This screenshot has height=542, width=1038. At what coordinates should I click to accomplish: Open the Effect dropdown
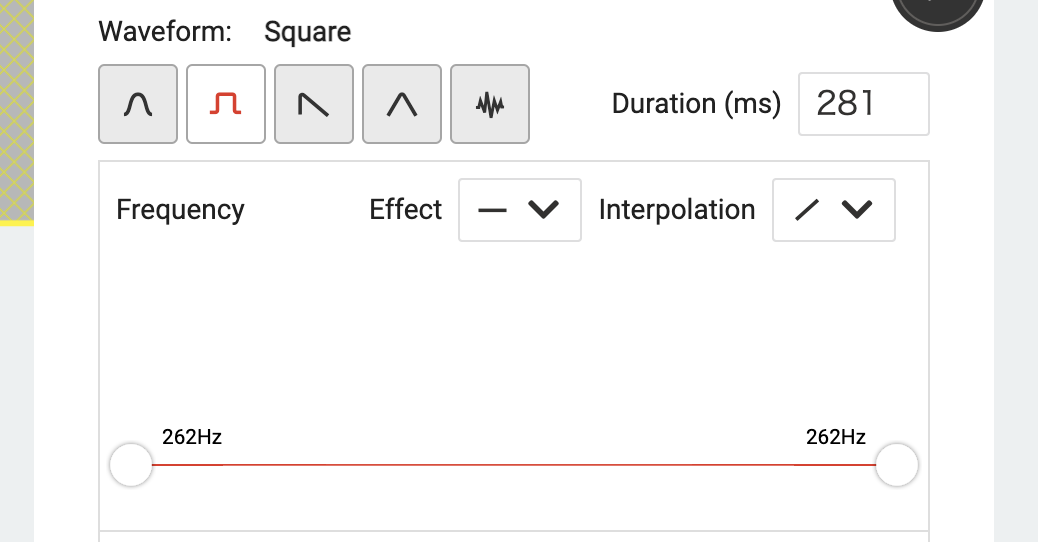point(519,210)
